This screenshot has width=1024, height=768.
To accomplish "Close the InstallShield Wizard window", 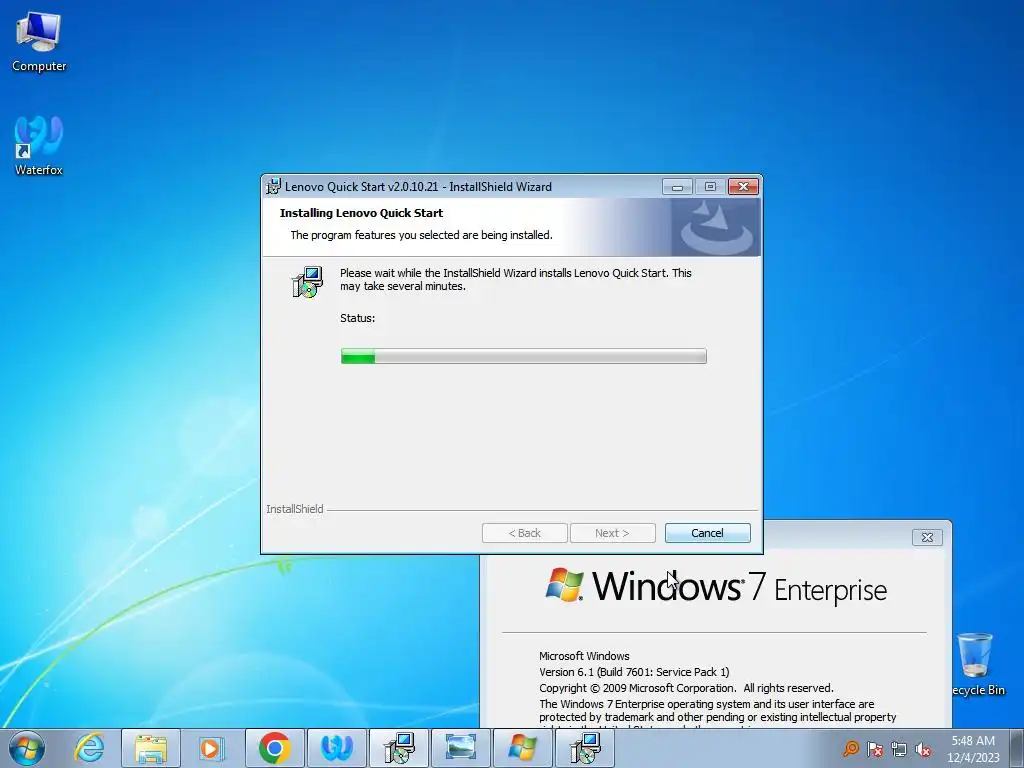I will [743, 187].
